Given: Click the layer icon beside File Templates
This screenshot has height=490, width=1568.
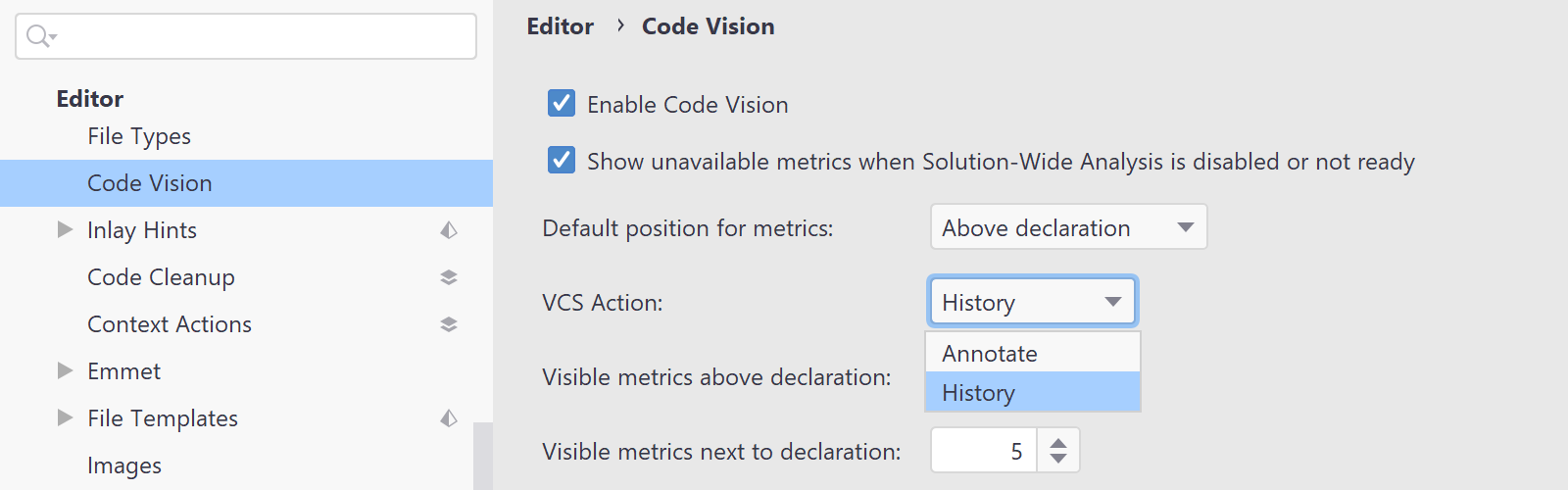Looking at the screenshot, I should (449, 418).
